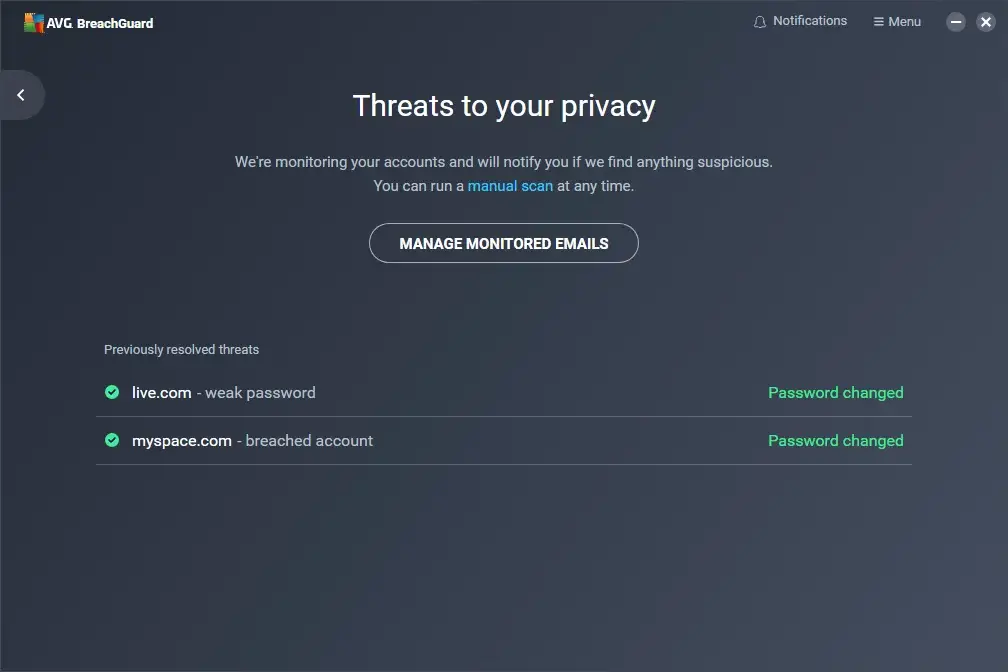Click the 'Previously resolved threats' label
The image size is (1008, 672).
click(181, 350)
